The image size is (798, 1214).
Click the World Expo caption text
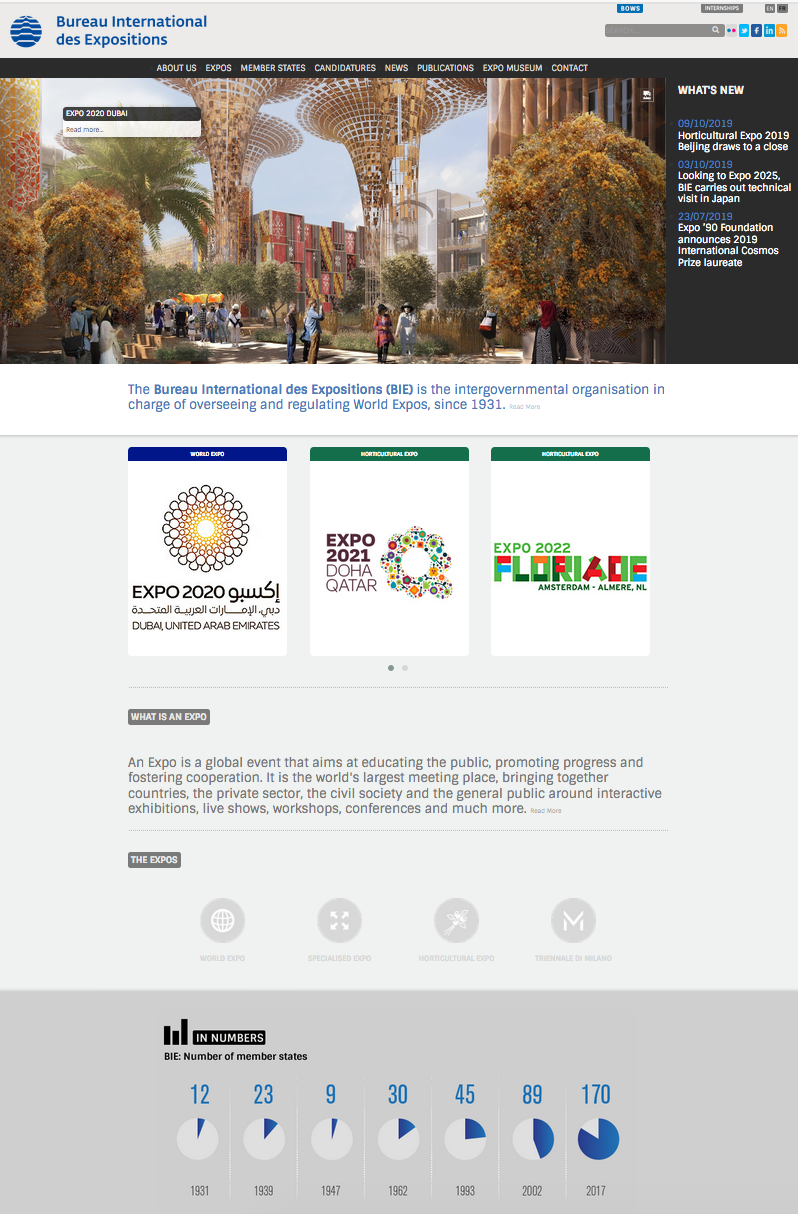(222, 958)
